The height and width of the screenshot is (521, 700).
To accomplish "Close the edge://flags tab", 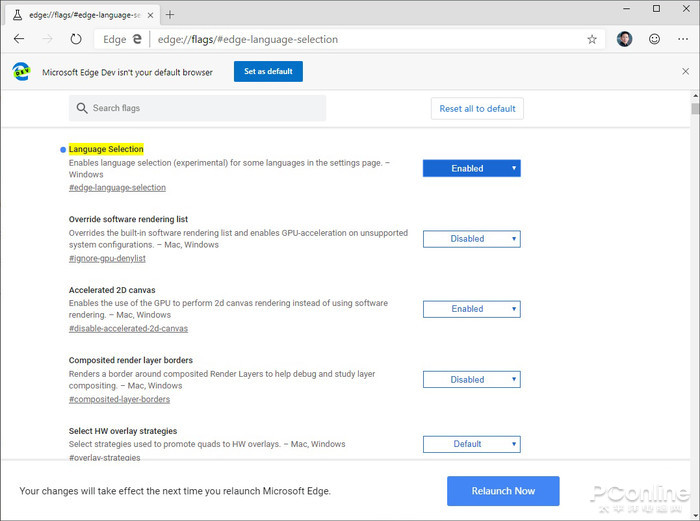I will coord(150,15).
